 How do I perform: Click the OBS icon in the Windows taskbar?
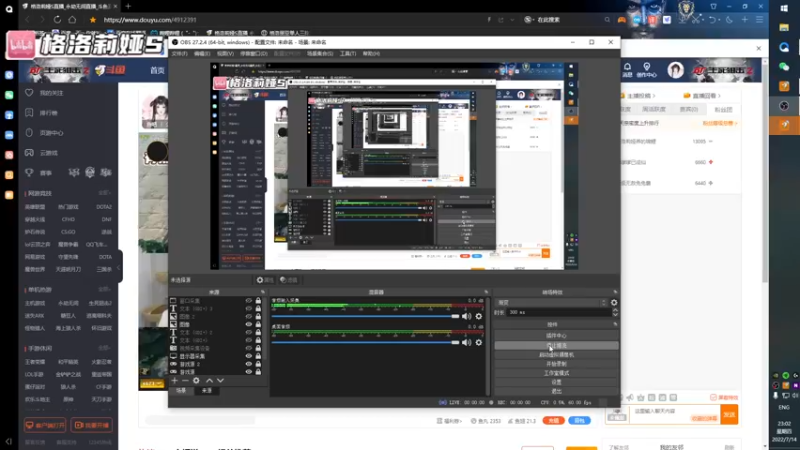784,106
